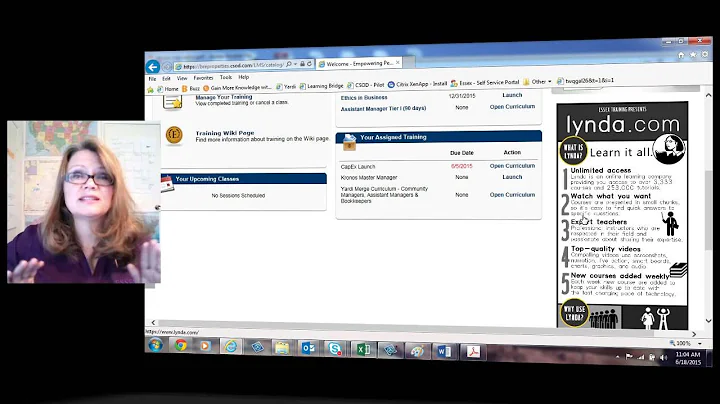This screenshot has width=720, height=404.
Task: Open Outlook from the taskbar
Action: 308,348
